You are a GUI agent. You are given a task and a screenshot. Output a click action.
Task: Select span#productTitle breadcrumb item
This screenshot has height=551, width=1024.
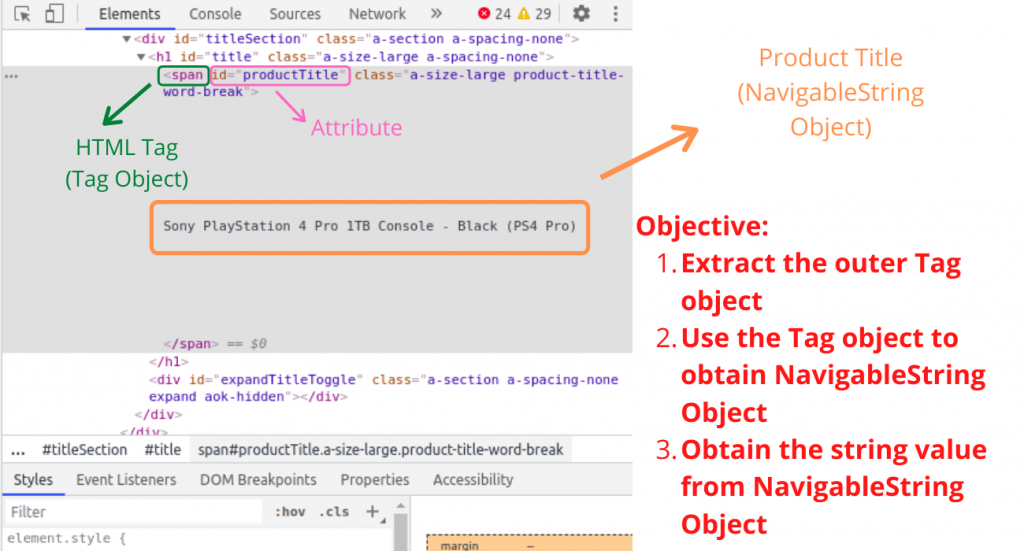point(381,450)
